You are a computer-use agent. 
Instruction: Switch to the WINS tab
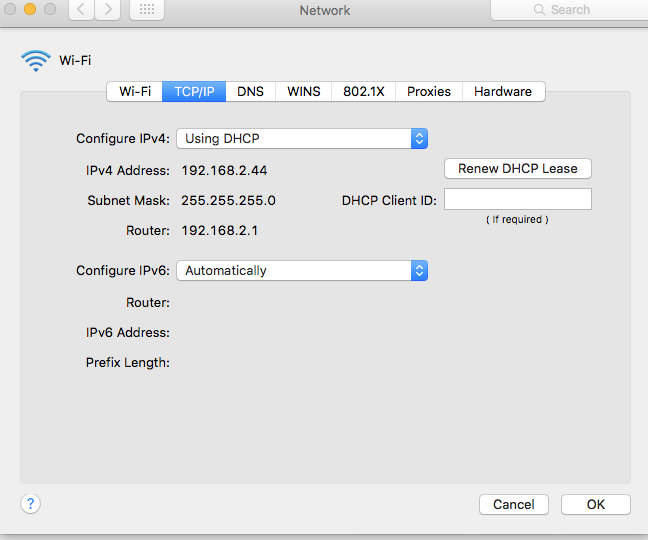click(x=304, y=91)
